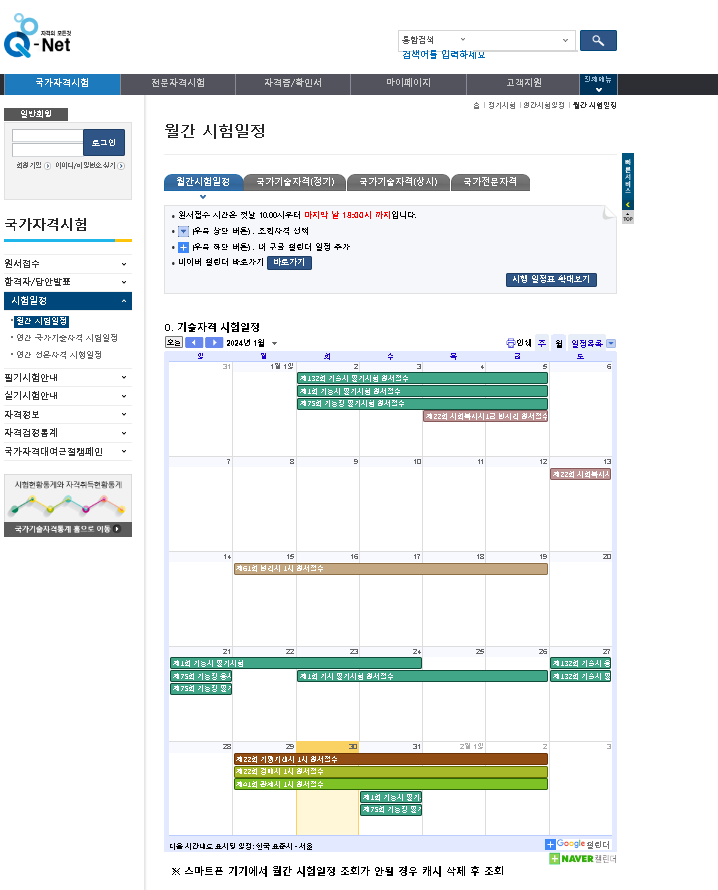718x890 pixels.
Task: Go to previous month with left arrow
Action: [194, 343]
